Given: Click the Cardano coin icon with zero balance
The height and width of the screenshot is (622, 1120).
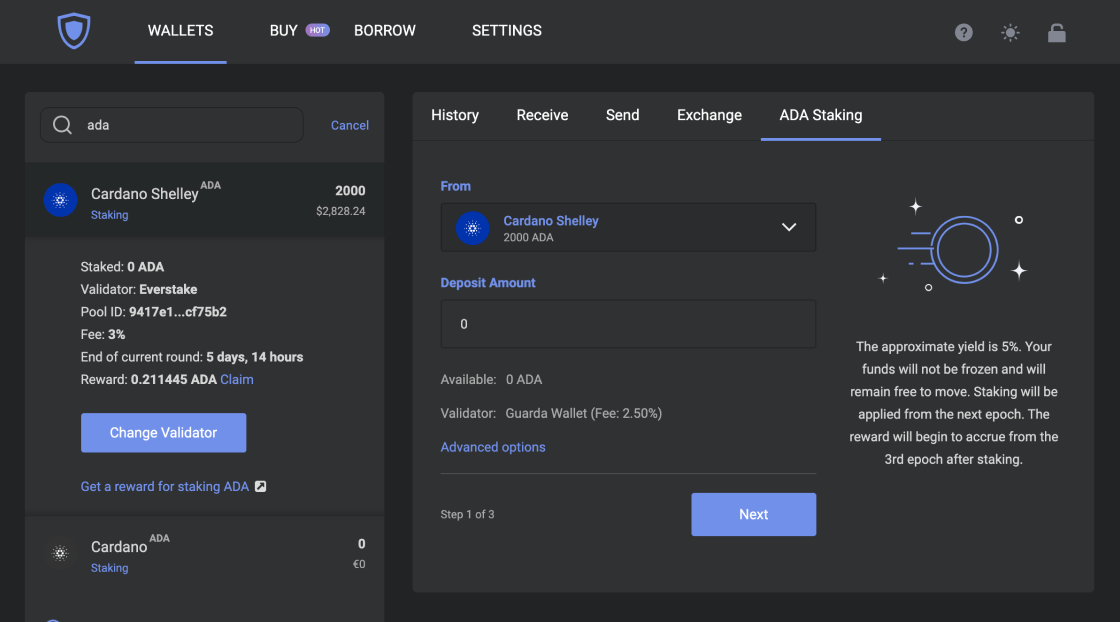Looking at the screenshot, I should pyautogui.click(x=61, y=553).
